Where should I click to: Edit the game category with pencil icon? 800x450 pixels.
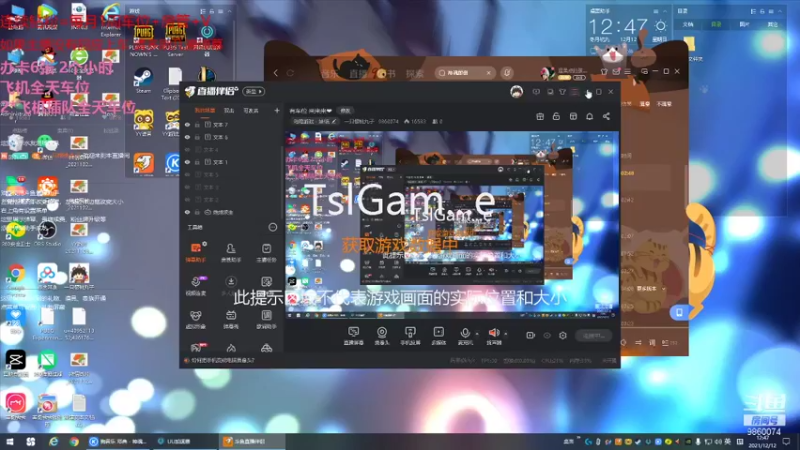point(334,121)
